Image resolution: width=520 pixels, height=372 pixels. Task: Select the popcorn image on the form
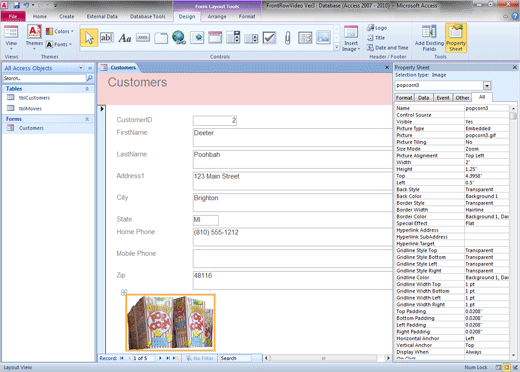click(x=170, y=323)
